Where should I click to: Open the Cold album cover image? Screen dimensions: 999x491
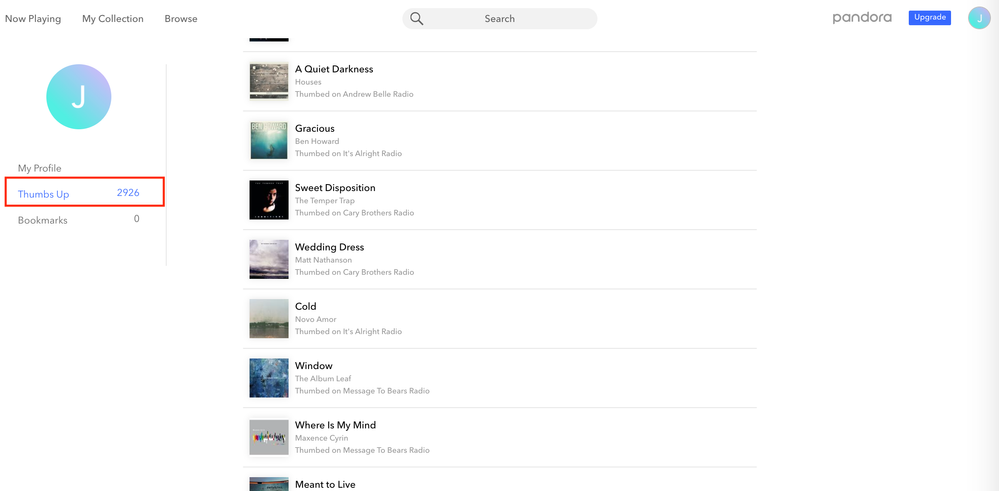click(x=269, y=319)
